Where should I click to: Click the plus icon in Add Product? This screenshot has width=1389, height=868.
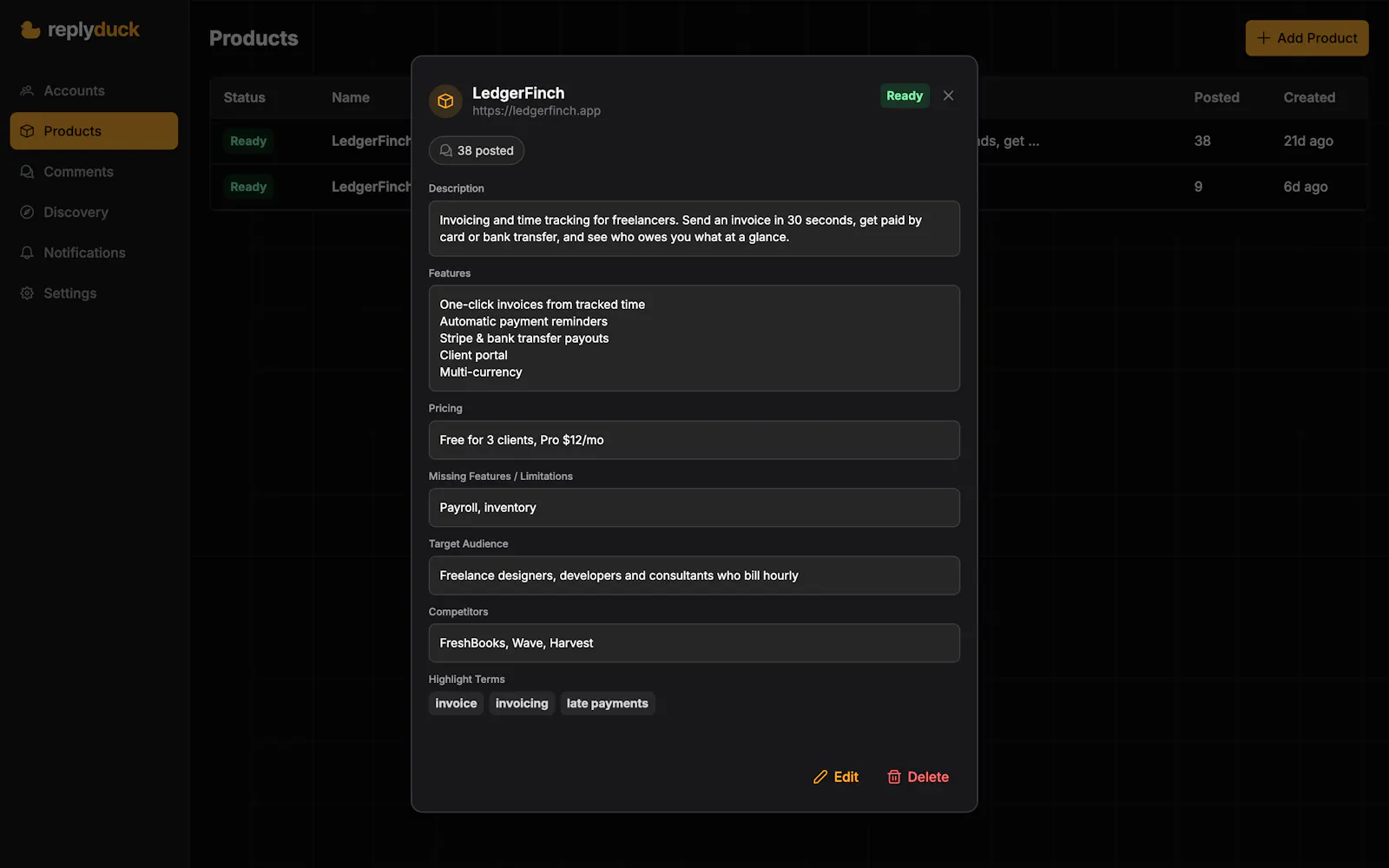(x=1264, y=38)
